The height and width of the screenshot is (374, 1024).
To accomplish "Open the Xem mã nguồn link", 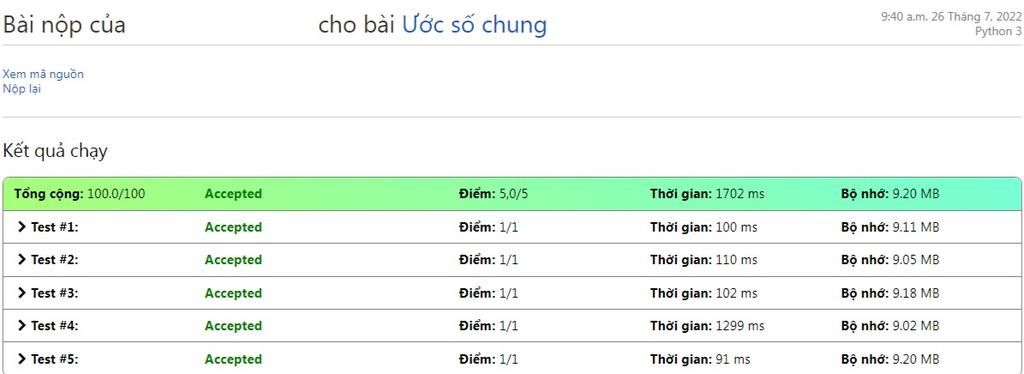I will pos(43,74).
